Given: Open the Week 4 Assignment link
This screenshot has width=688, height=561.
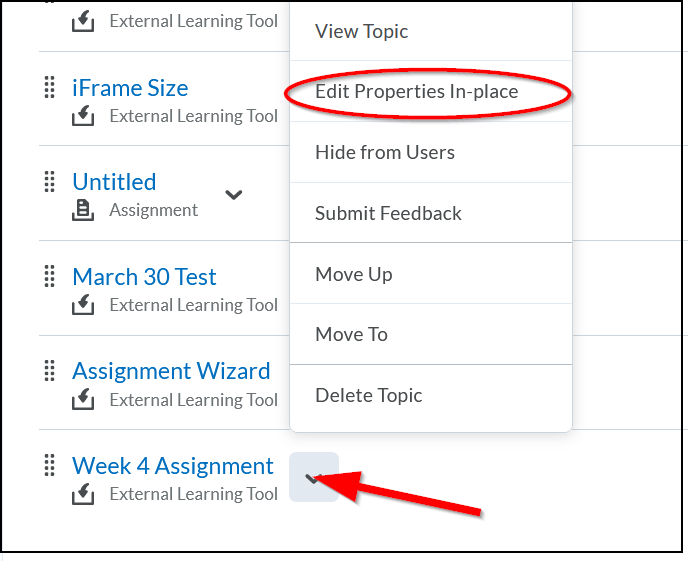Looking at the screenshot, I should pos(172,466).
